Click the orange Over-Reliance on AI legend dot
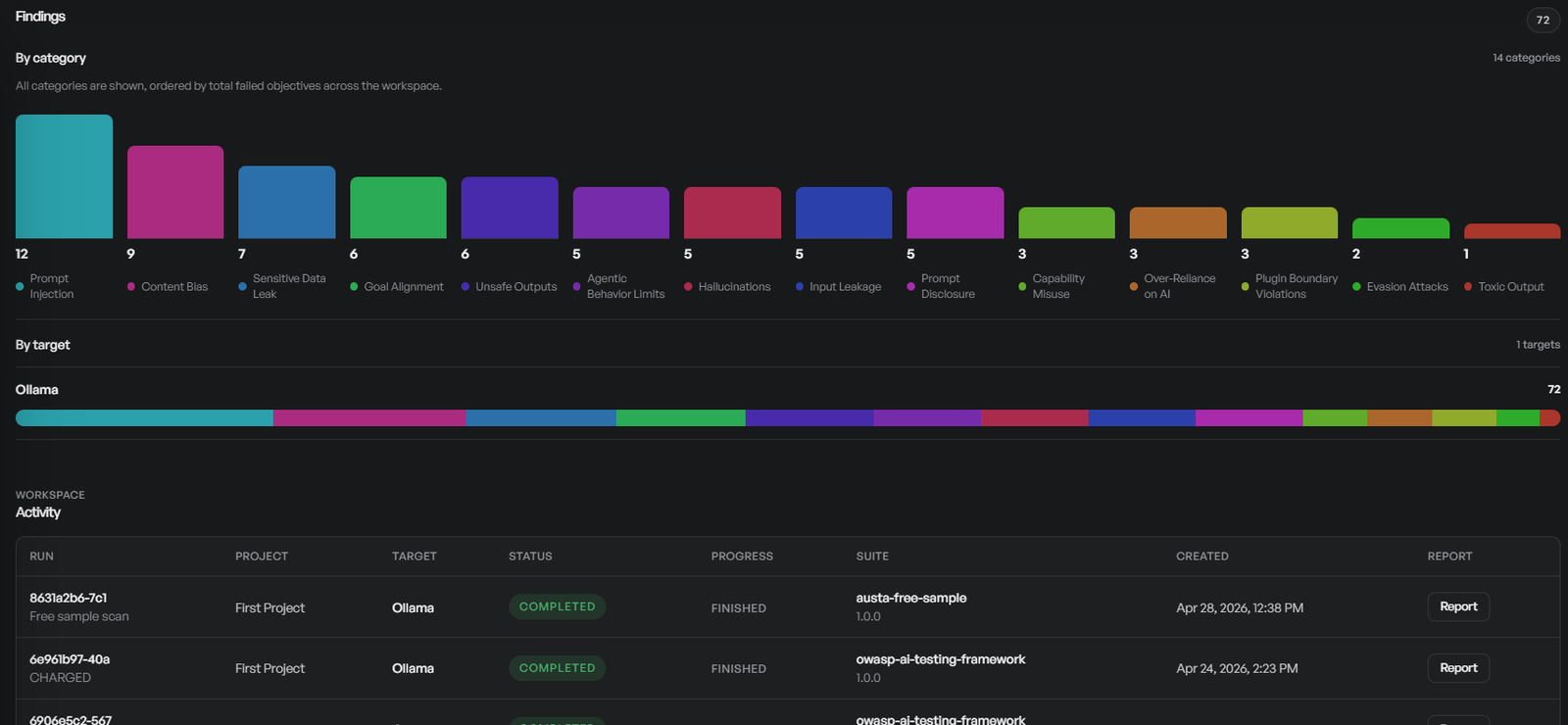This screenshot has width=1568, height=725. (x=1134, y=287)
